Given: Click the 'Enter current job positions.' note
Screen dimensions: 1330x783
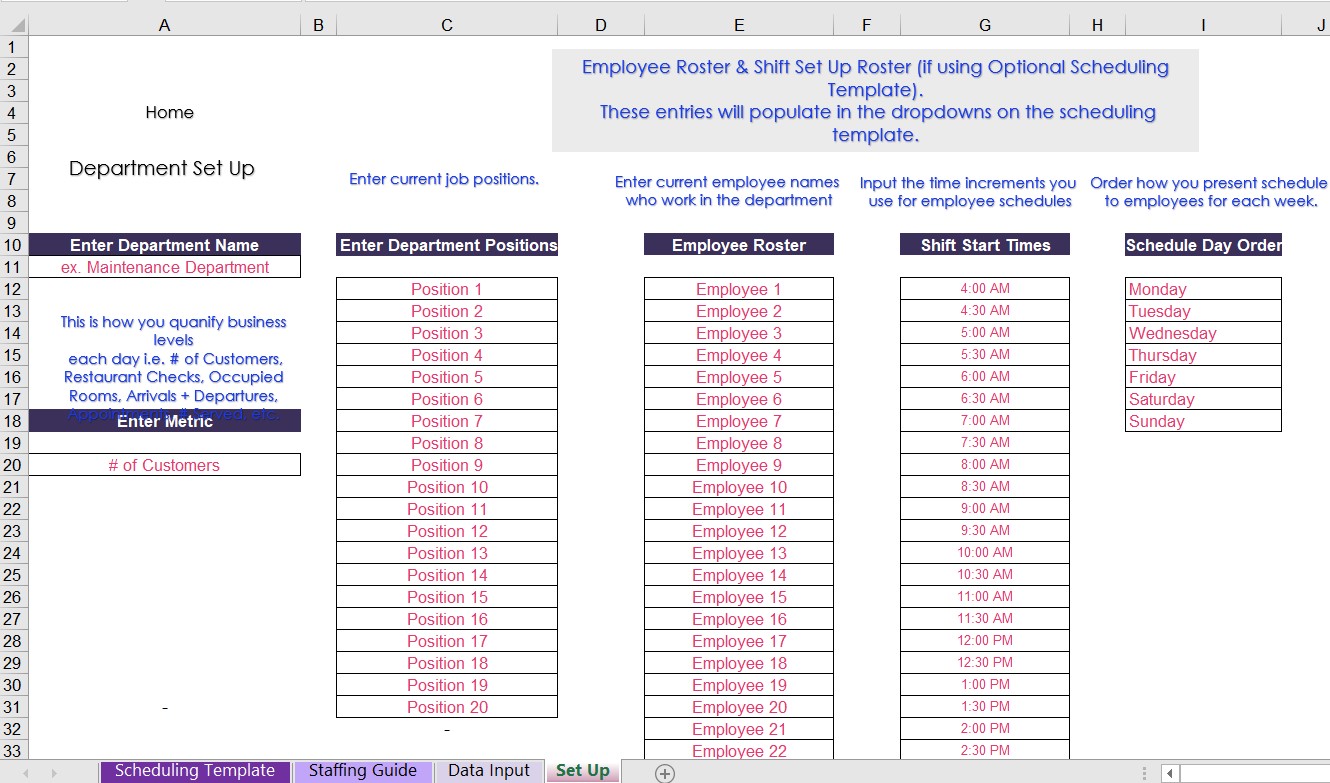Looking at the screenshot, I should (444, 179).
